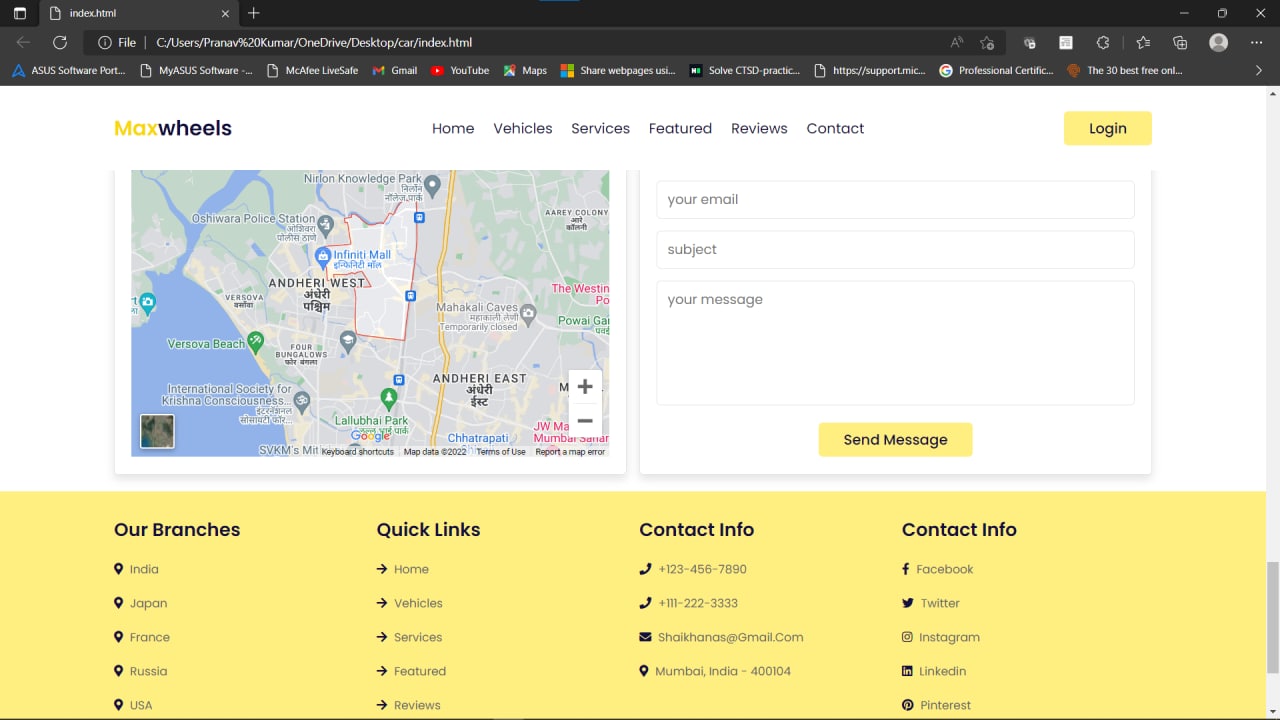Click the YouTube bookmark in the favorites bar
Image resolution: width=1280 pixels, height=720 pixels.
pyautogui.click(x=459, y=70)
